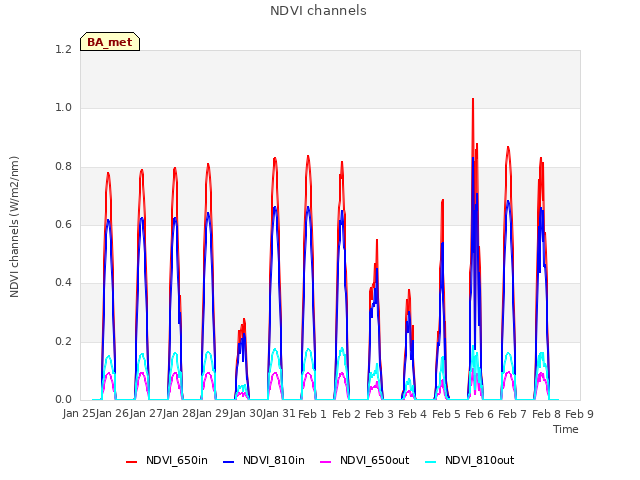Click the Jan 26 x-axis tick label
The width and height of the screenshot is (640, 480).
(x=113, y=413)
